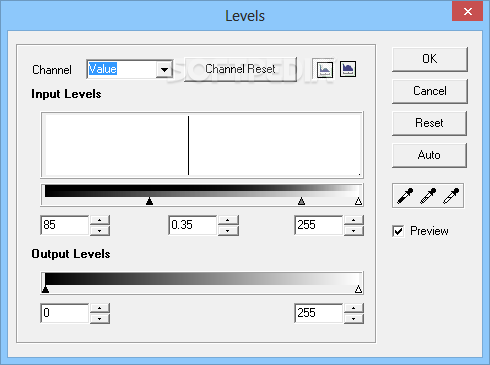The image size is (490, 365).
Task: Click the output black level slider handle
Action: (45, 289)
